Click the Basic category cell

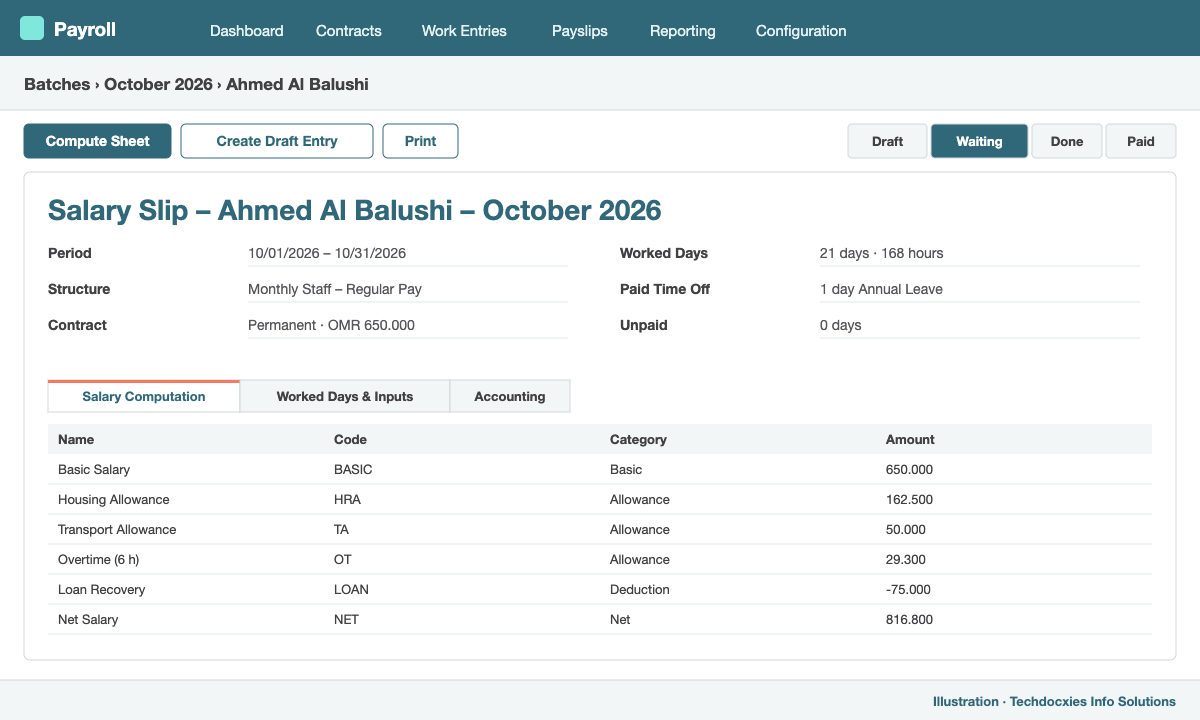tap(626, 469)
